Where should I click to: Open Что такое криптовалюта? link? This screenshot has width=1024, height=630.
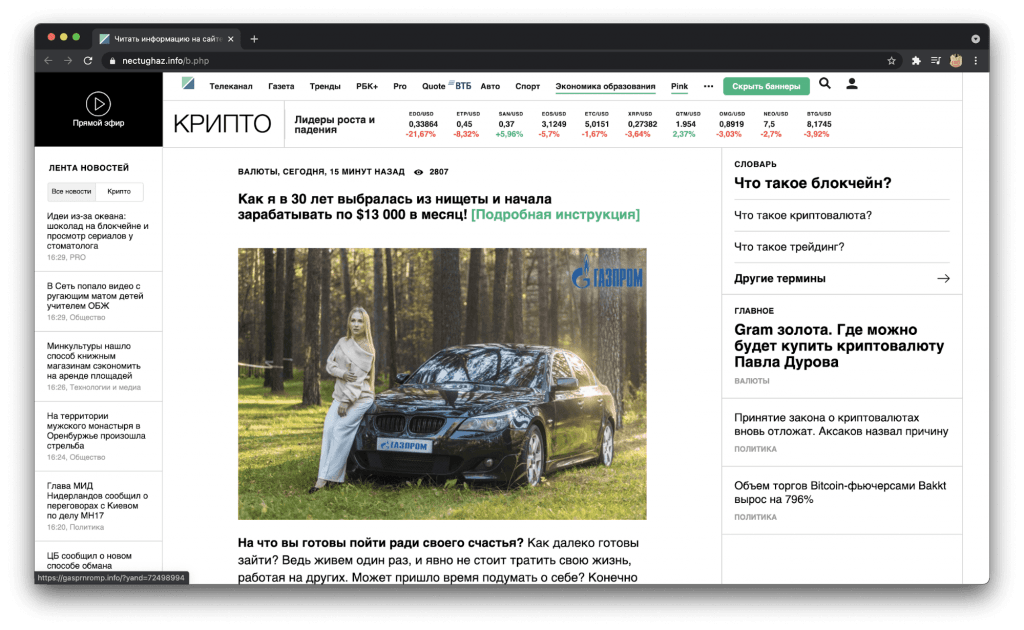[803, 215]
